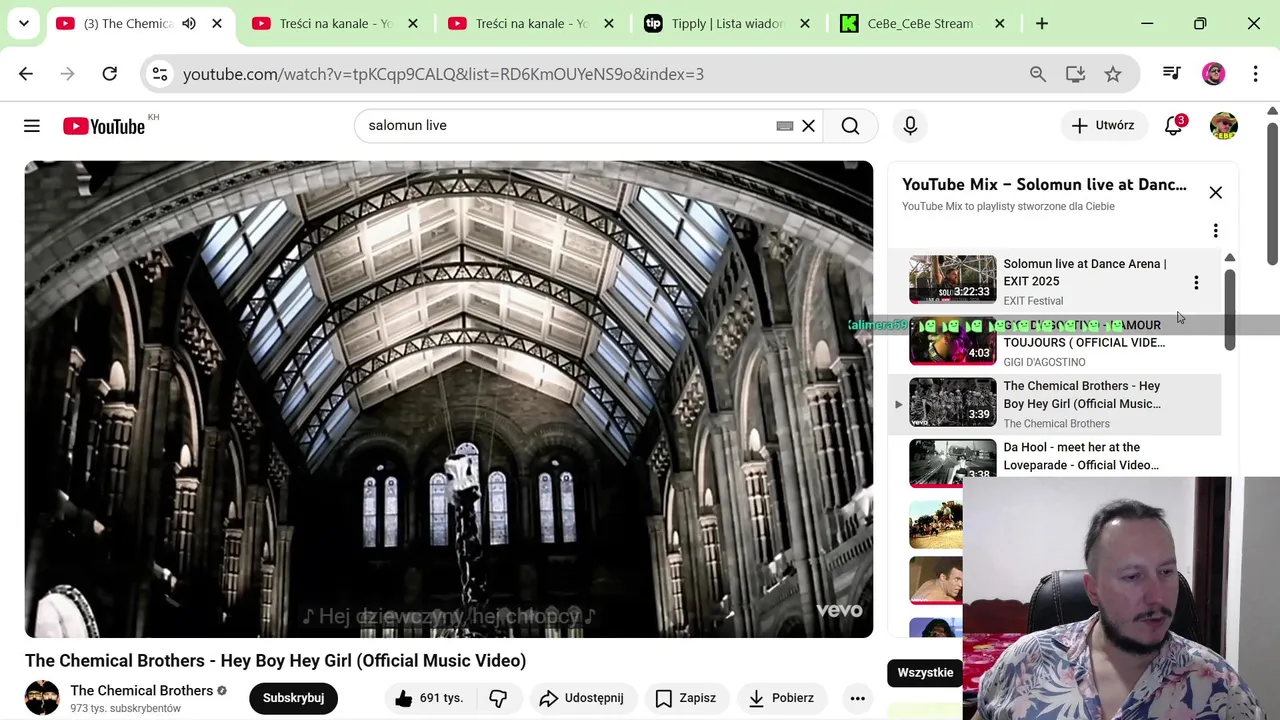This screenshot has width=1280, height=720.
Task: Dislike the video
Action: point(498,698)
